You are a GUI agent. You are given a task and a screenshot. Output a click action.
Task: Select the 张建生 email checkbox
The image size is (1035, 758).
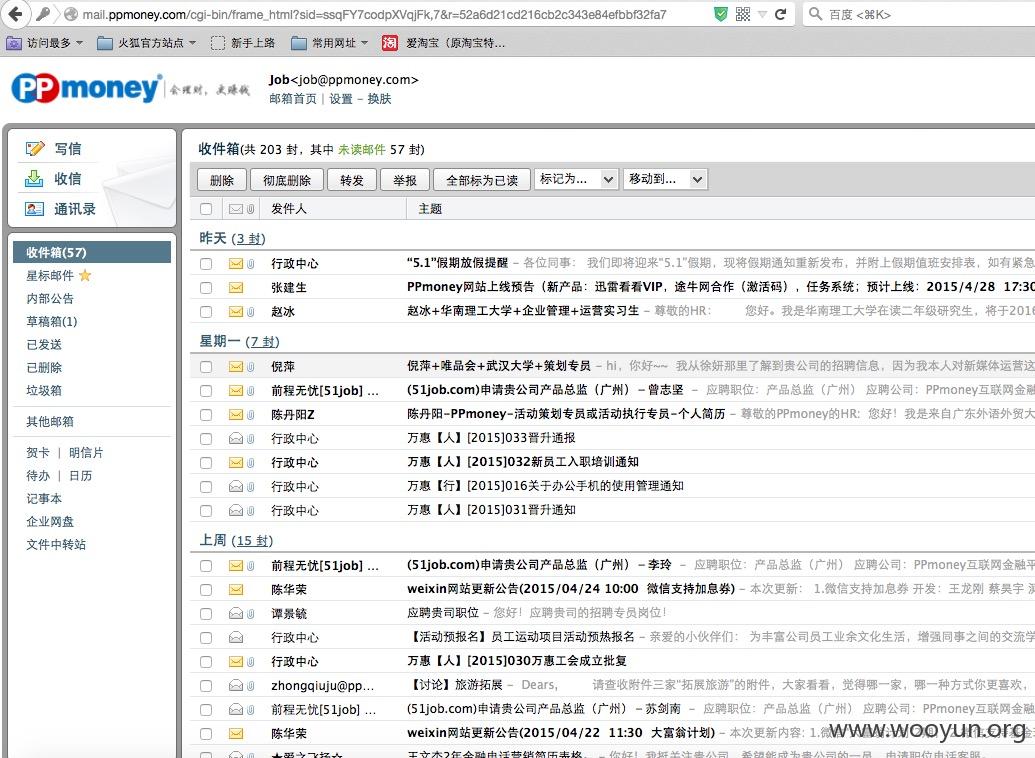coord(206,288)
